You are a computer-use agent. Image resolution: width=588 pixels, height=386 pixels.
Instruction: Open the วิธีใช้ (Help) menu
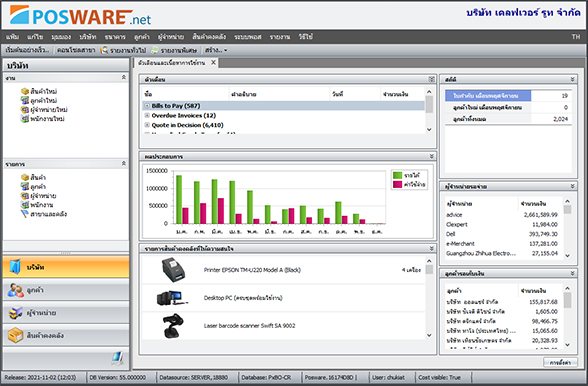click(305, 37)
